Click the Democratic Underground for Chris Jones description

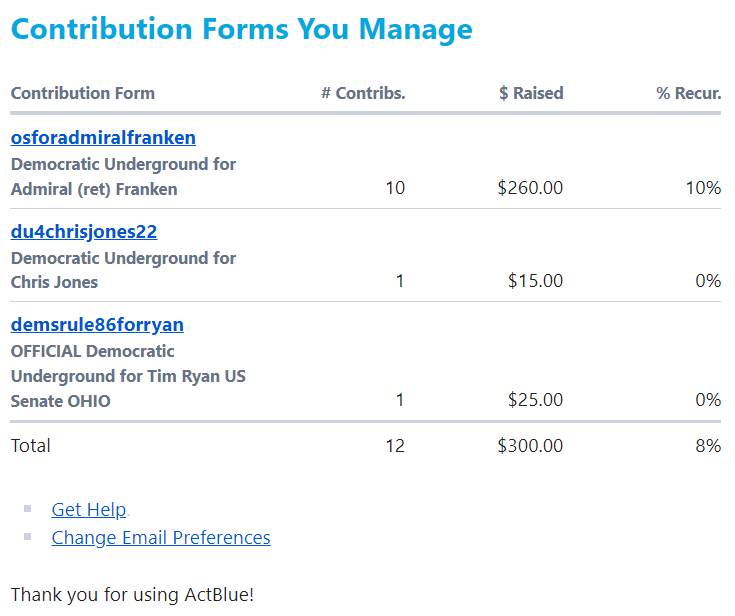[x=123, y=270]
